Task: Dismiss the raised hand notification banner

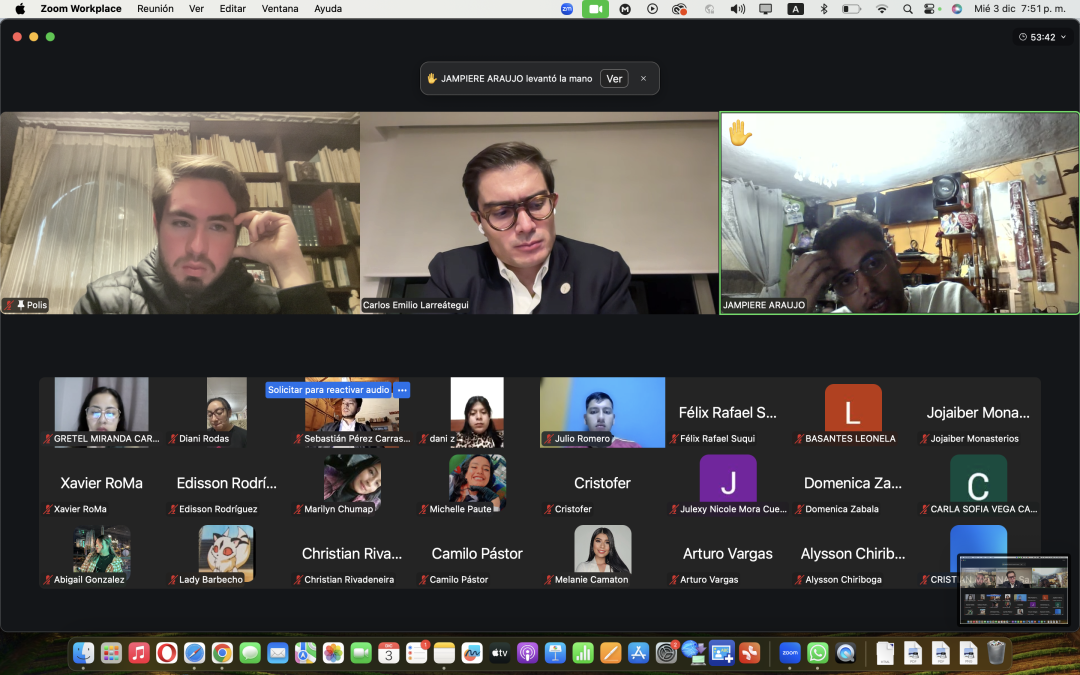Action: coord(643,78)
